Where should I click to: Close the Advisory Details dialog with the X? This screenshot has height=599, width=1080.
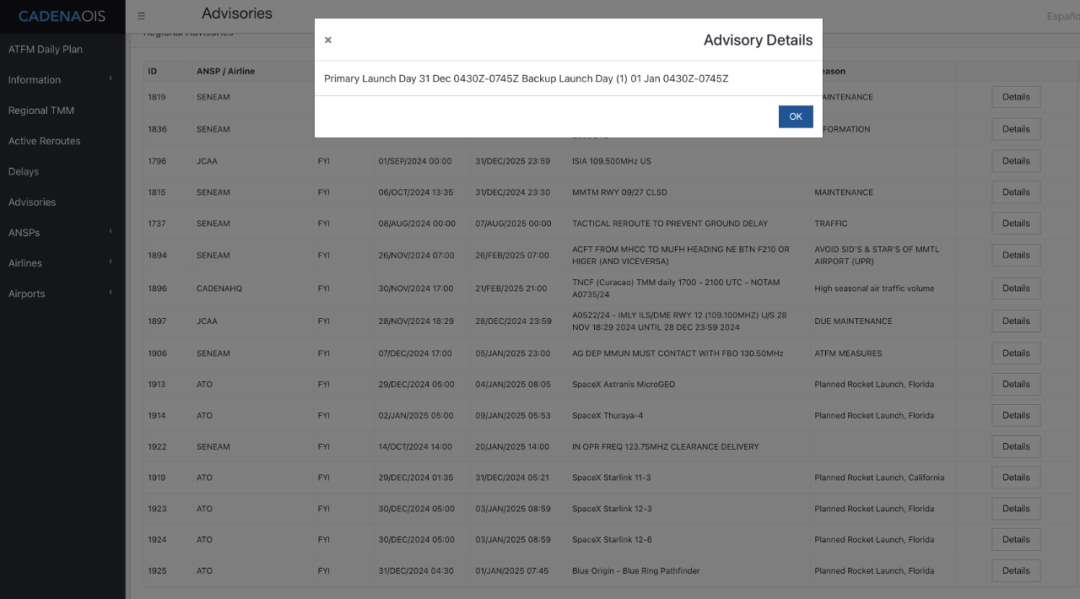click(328, 40)
